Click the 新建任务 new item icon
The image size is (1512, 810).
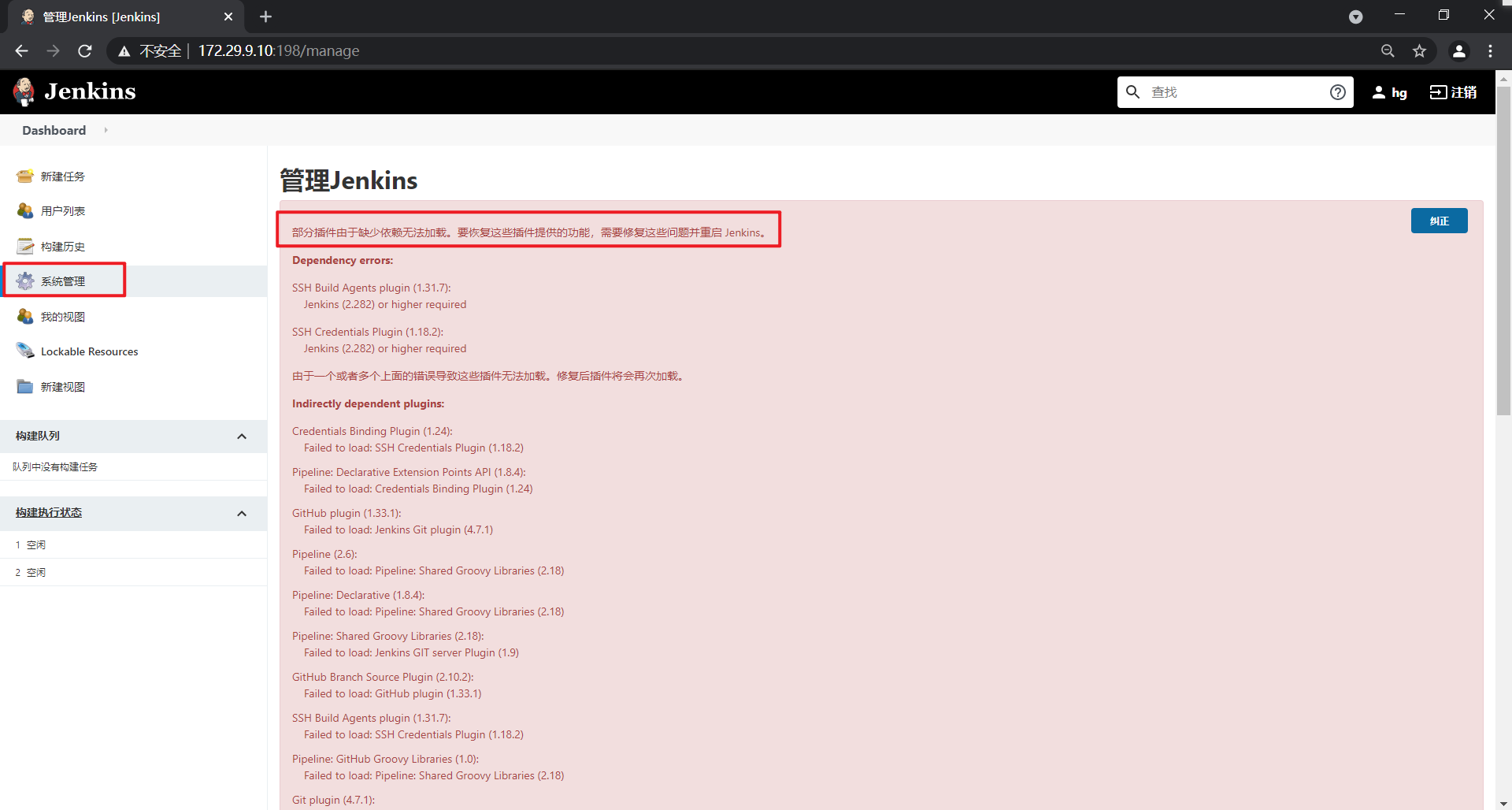[25, 176]
